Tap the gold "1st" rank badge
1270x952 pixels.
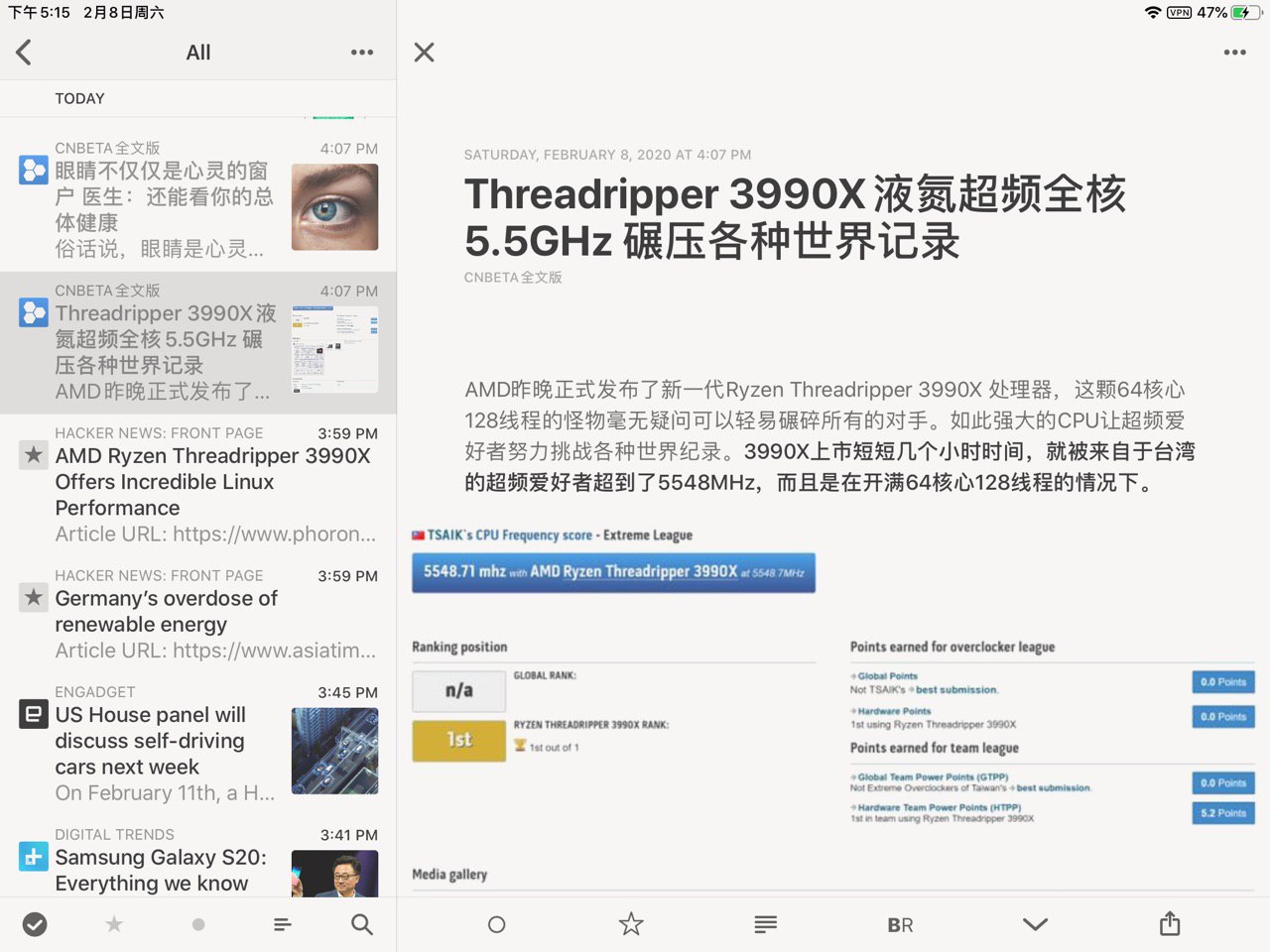coord(458,741)
